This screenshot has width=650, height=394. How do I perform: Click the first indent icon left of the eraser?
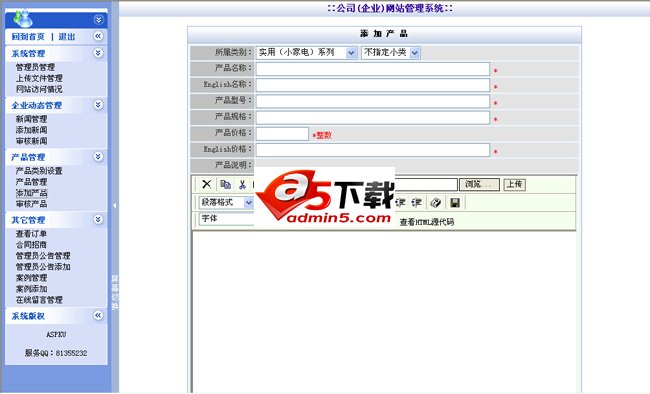[x=400, y=203]
